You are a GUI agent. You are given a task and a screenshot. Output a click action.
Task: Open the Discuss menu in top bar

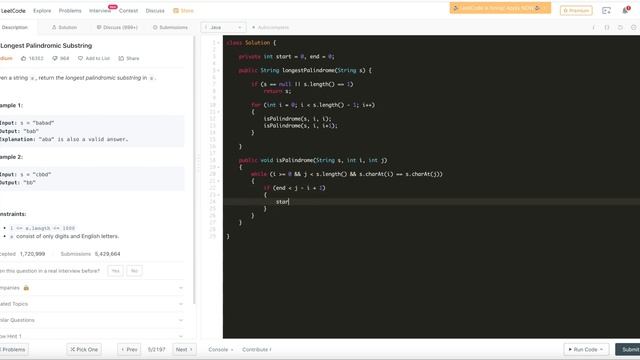point(155,11)
